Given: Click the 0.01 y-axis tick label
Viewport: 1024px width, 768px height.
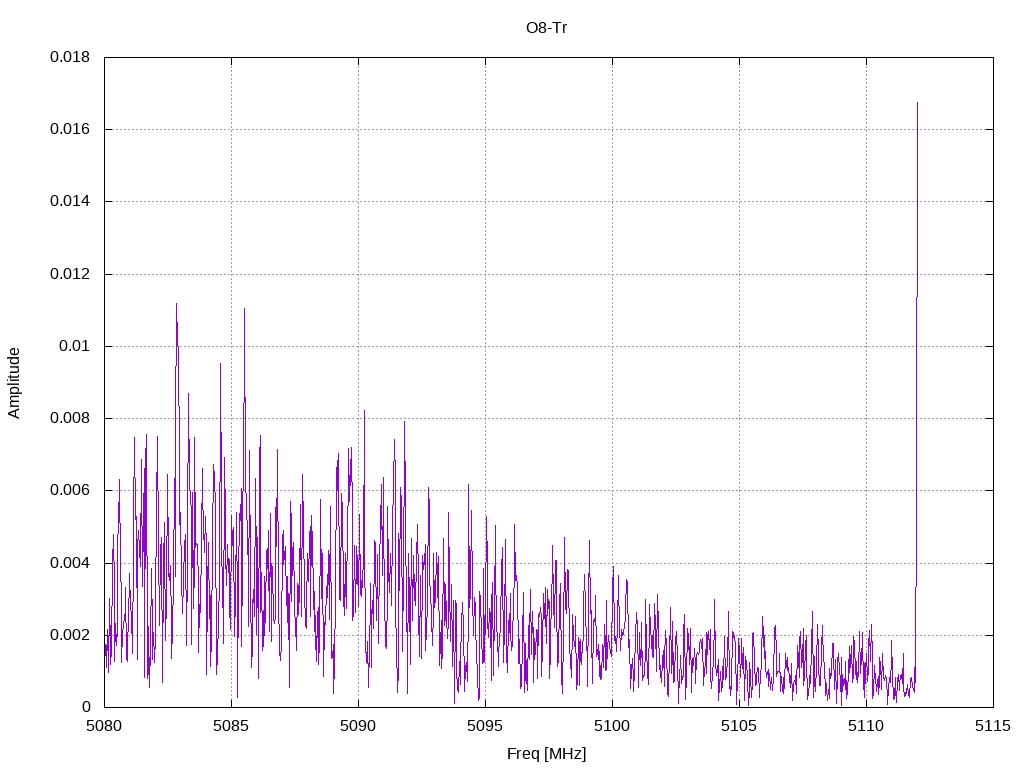Looking at the screenshot, I should click(74, 346).
